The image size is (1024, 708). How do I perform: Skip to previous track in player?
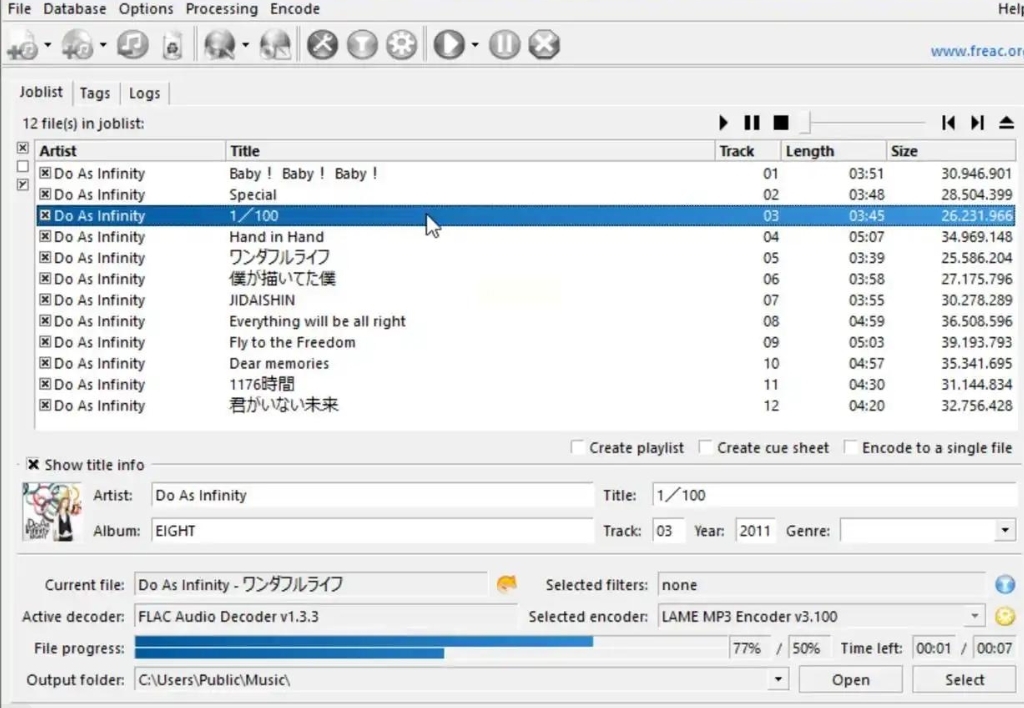pos(948,123)
